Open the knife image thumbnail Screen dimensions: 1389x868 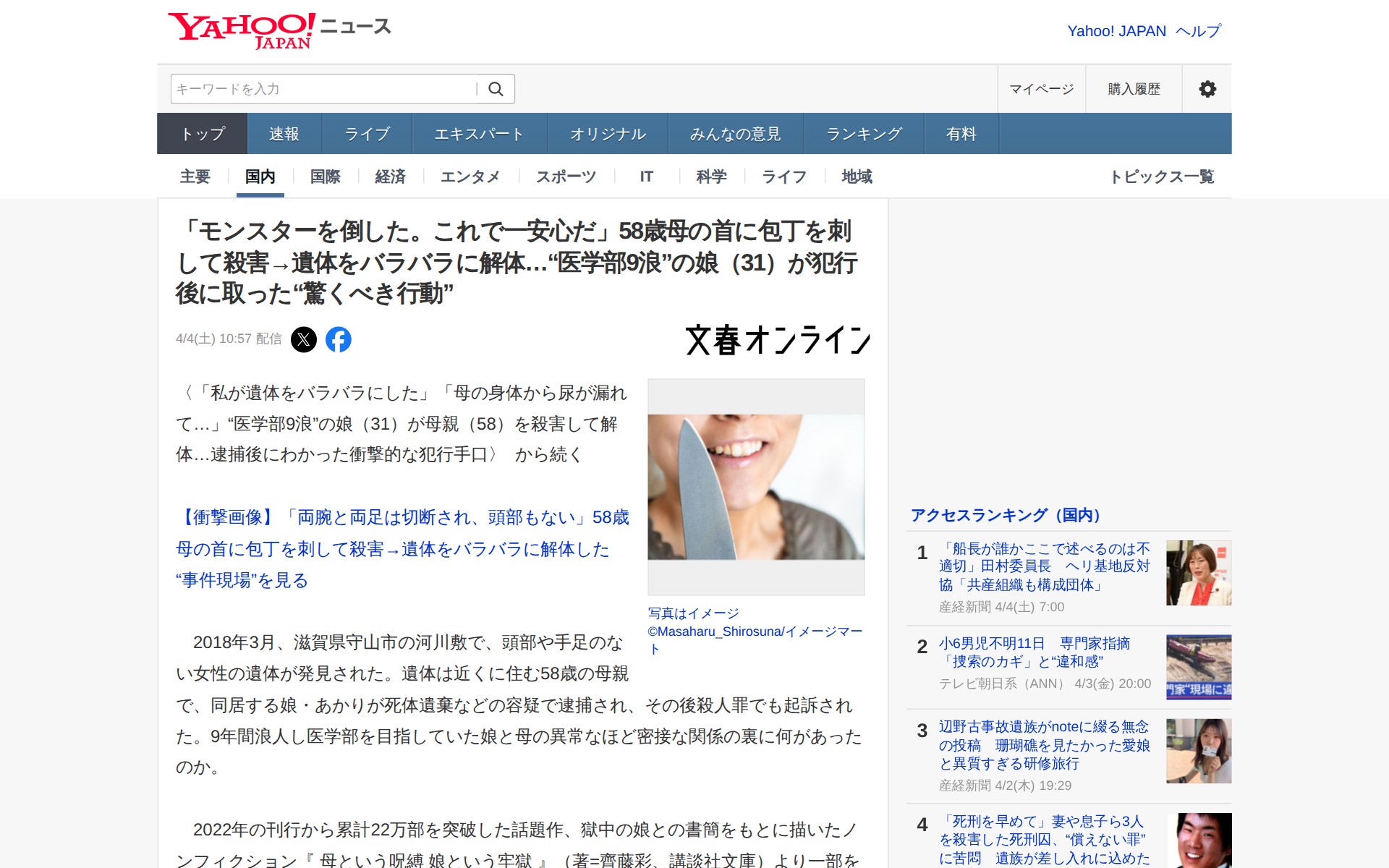coord(756,487)
